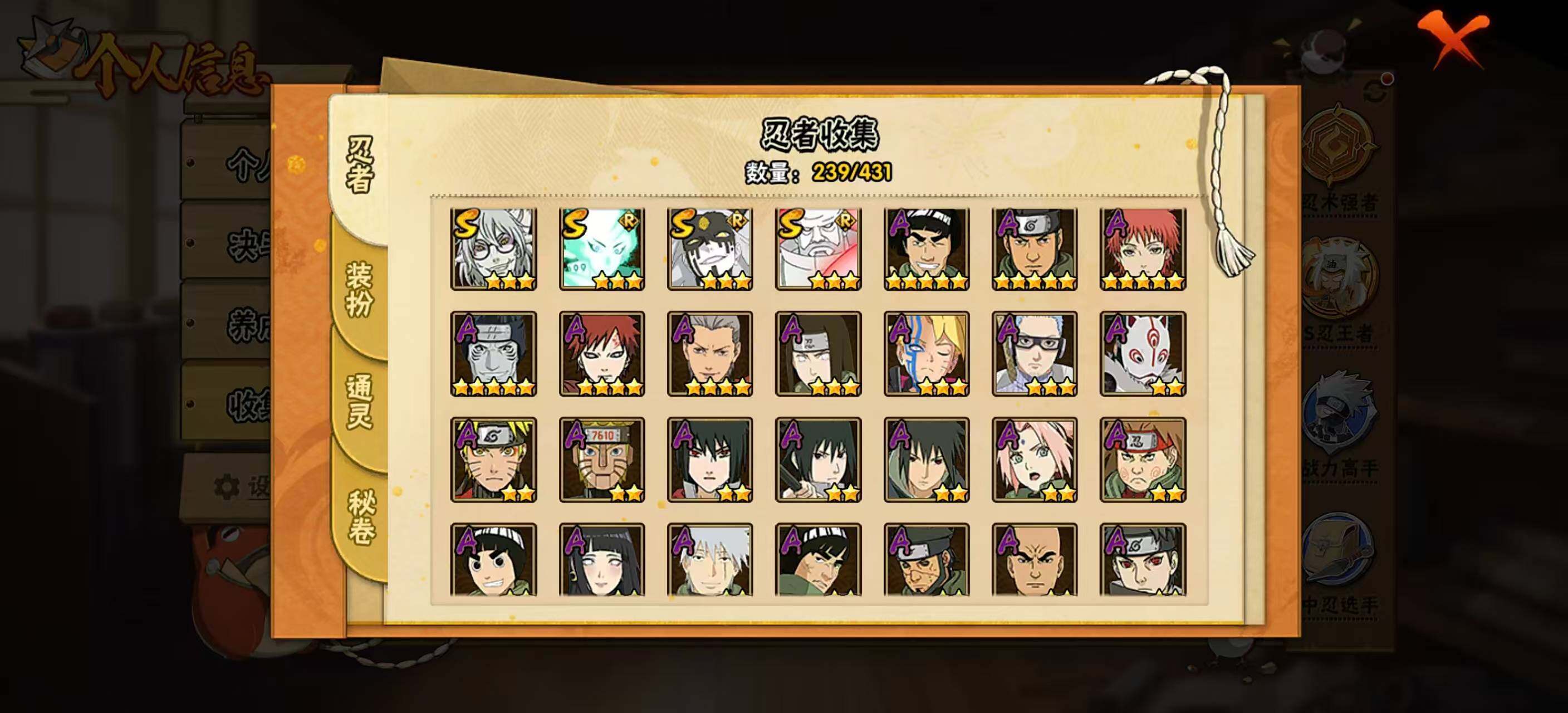This screenshot has height=713, width=1568.
Task: Click the S忍王者 Jiraiya badge icon
Action: pyautogui.click(x=1339, y=280)
